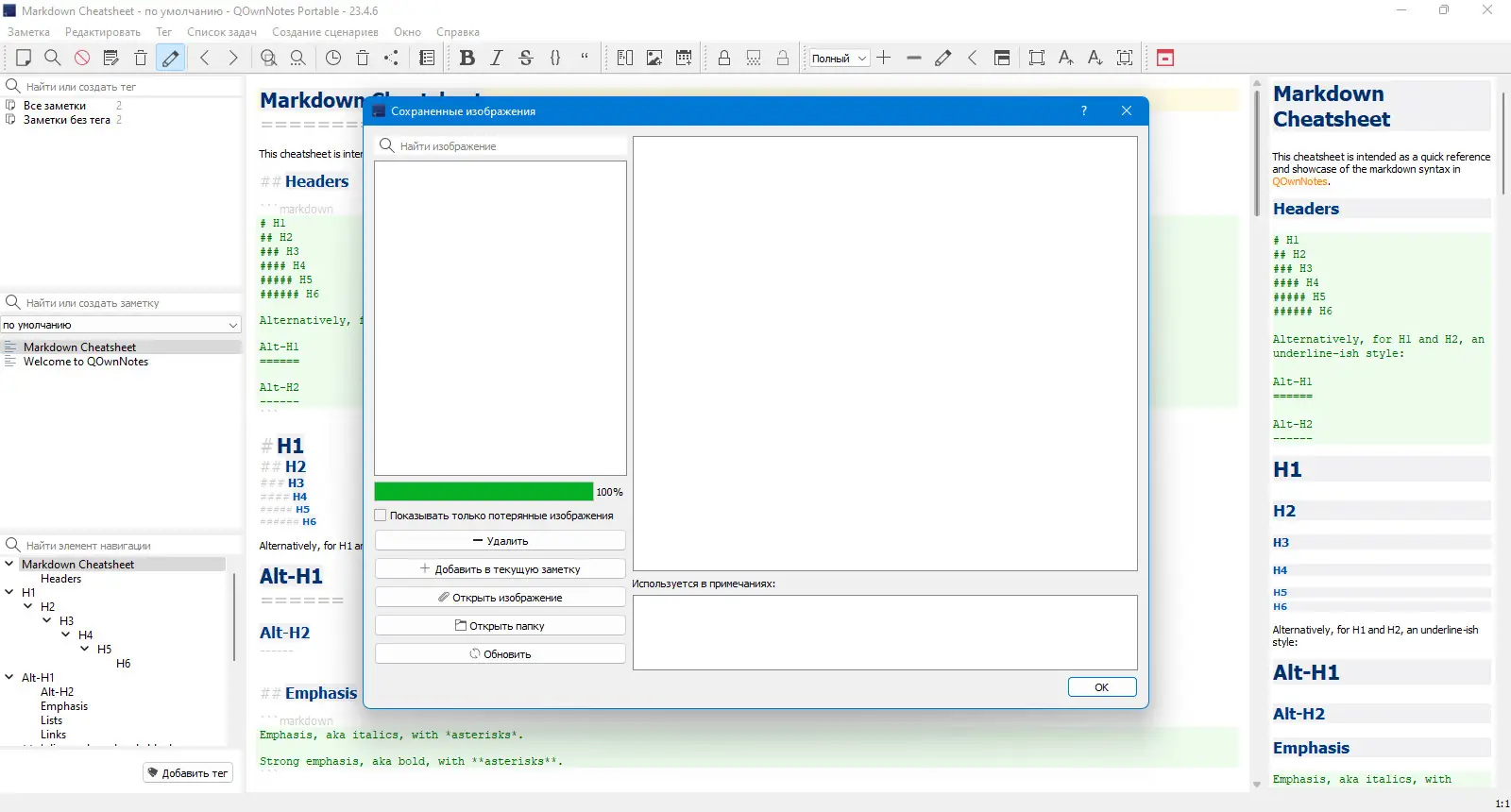Click the greyed open padlock icon
Viewport: 1511px width, 812px height.
[x=783, y=58]
